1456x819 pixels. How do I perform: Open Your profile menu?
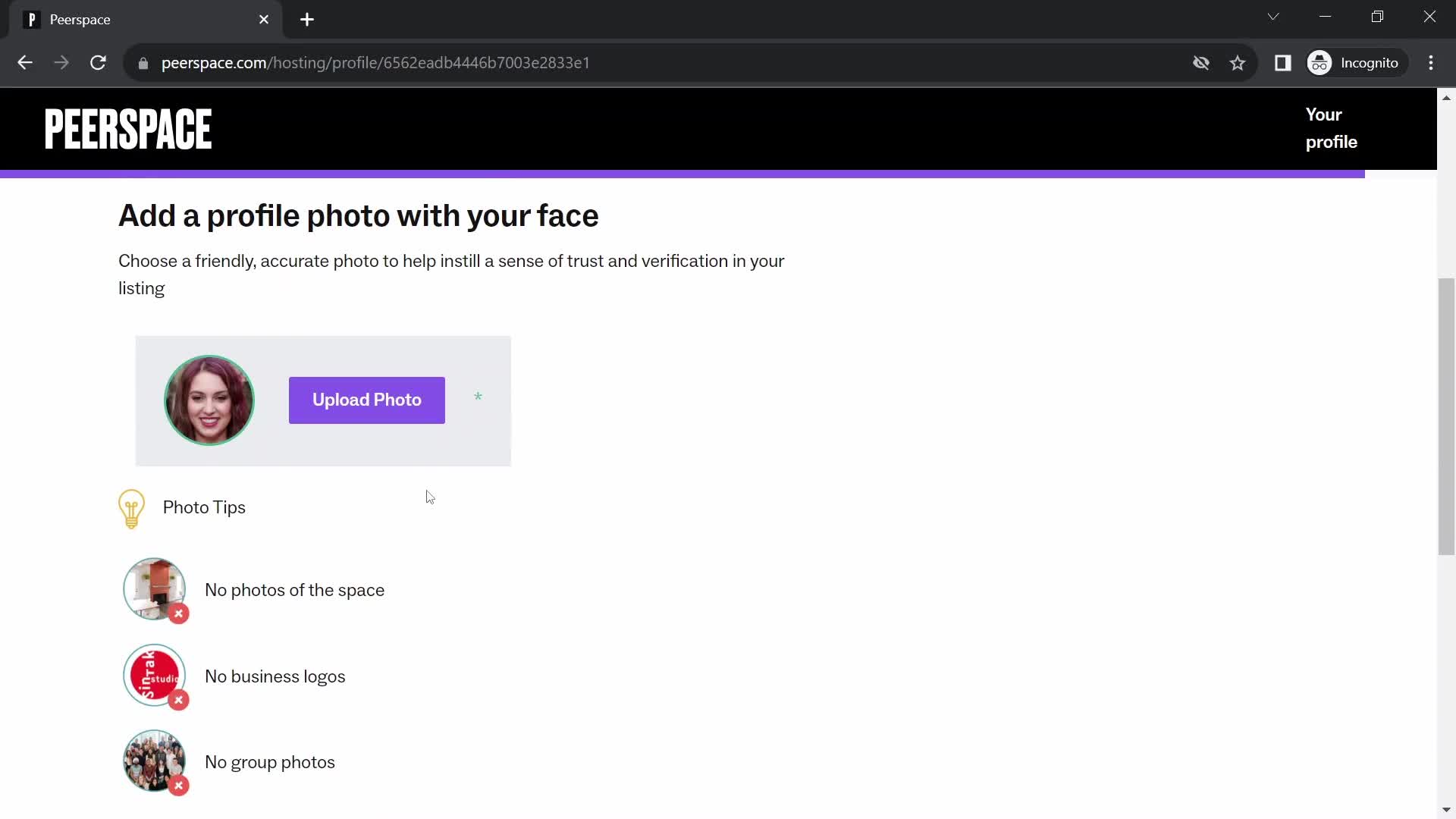[x=1331, y=127]
